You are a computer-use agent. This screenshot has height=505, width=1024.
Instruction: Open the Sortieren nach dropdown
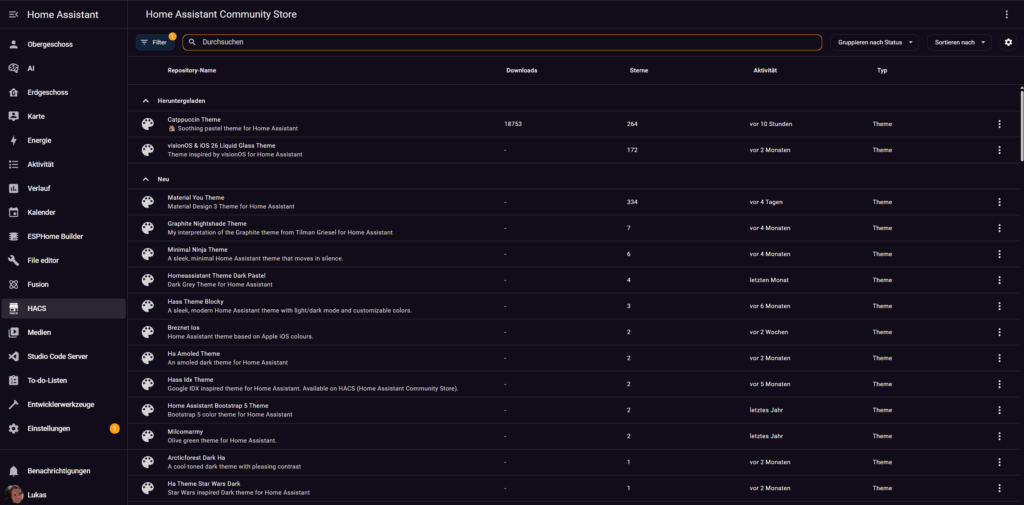point(958,42)
